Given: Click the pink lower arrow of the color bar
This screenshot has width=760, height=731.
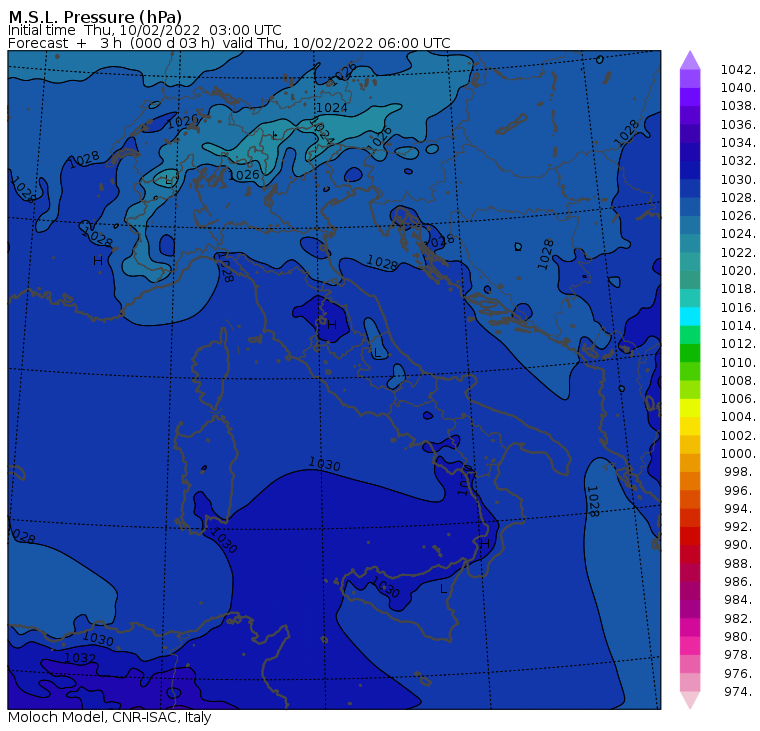Looking at the screenshot, I should coord(690,700).
